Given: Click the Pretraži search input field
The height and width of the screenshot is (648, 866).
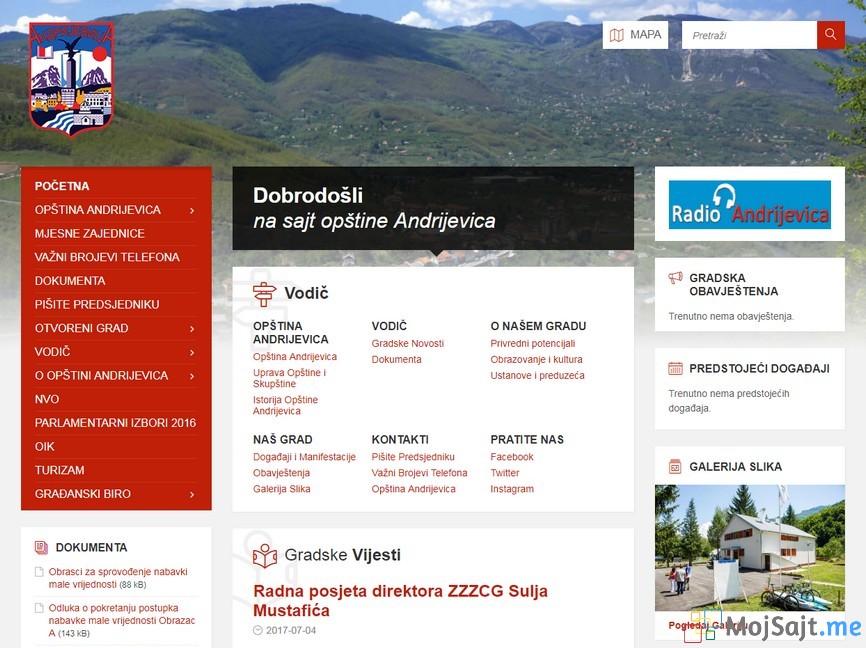Looking at the screenshot, I should (748, 34).
